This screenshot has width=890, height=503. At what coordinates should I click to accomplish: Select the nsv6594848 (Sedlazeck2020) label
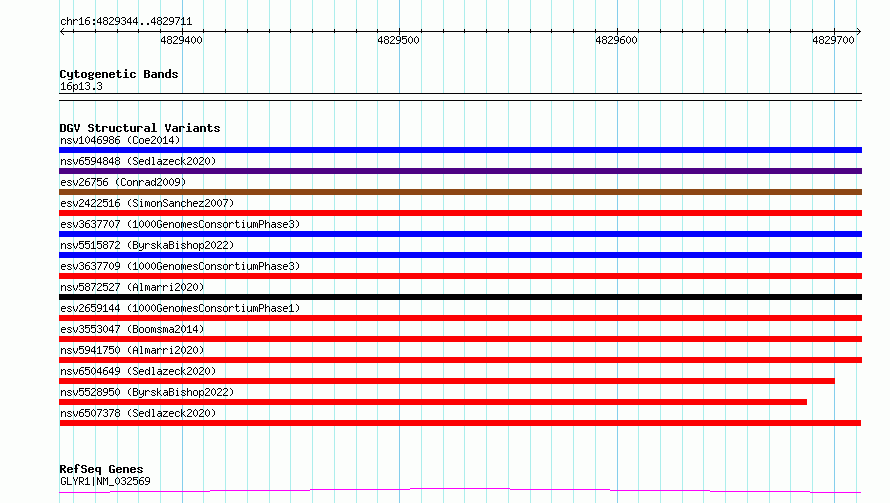tap(138, 161)
